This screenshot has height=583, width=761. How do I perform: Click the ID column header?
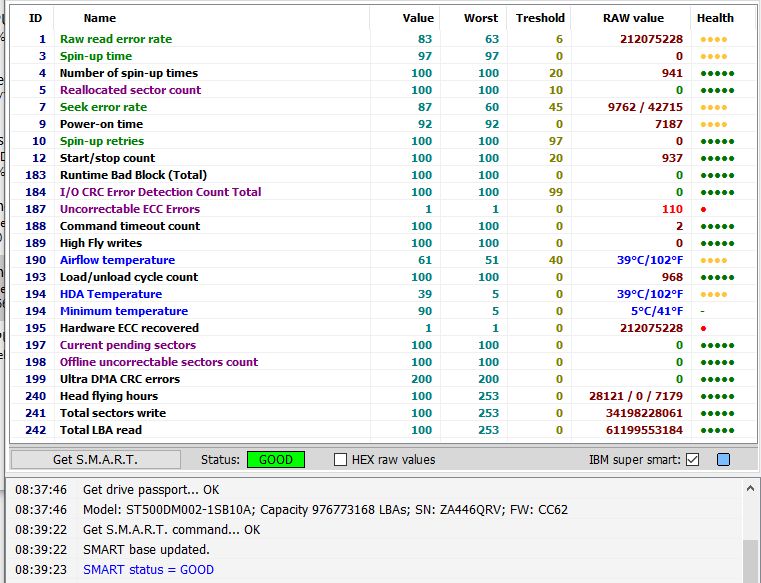(x=35, y=18)
